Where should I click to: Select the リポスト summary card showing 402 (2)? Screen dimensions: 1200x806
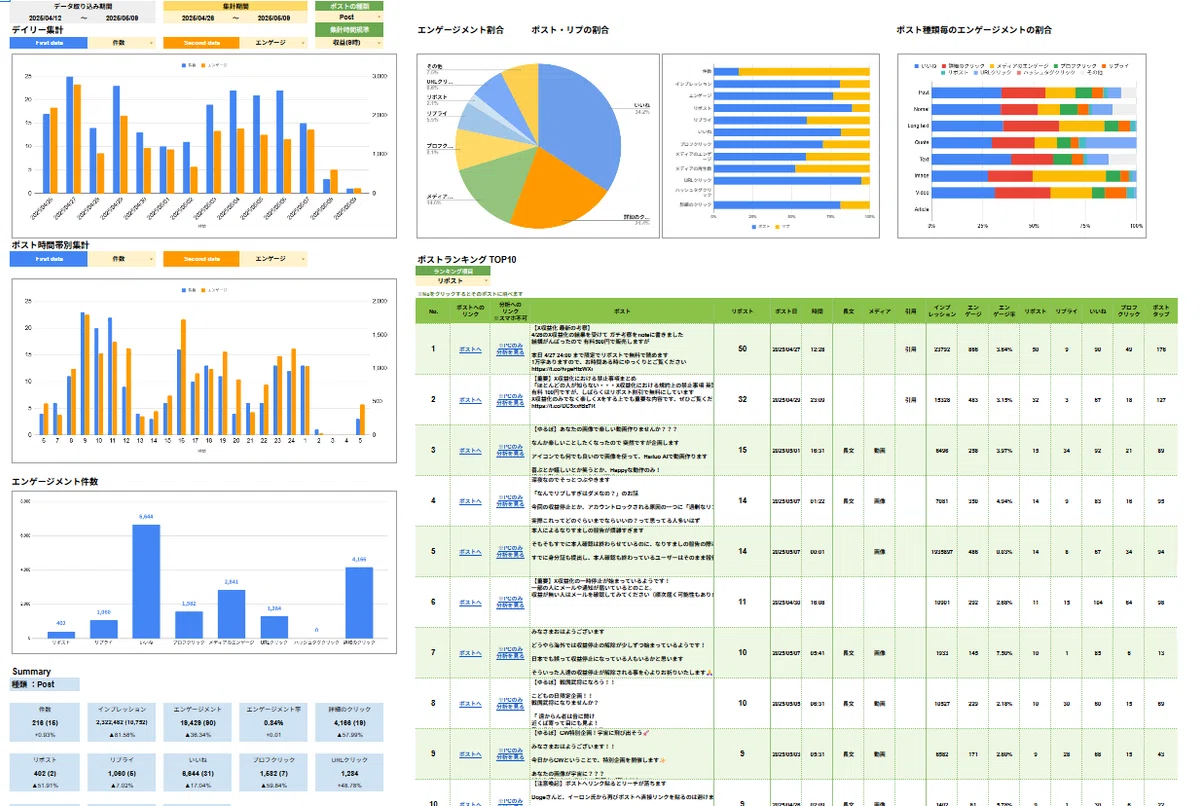(x=45, y=774)
